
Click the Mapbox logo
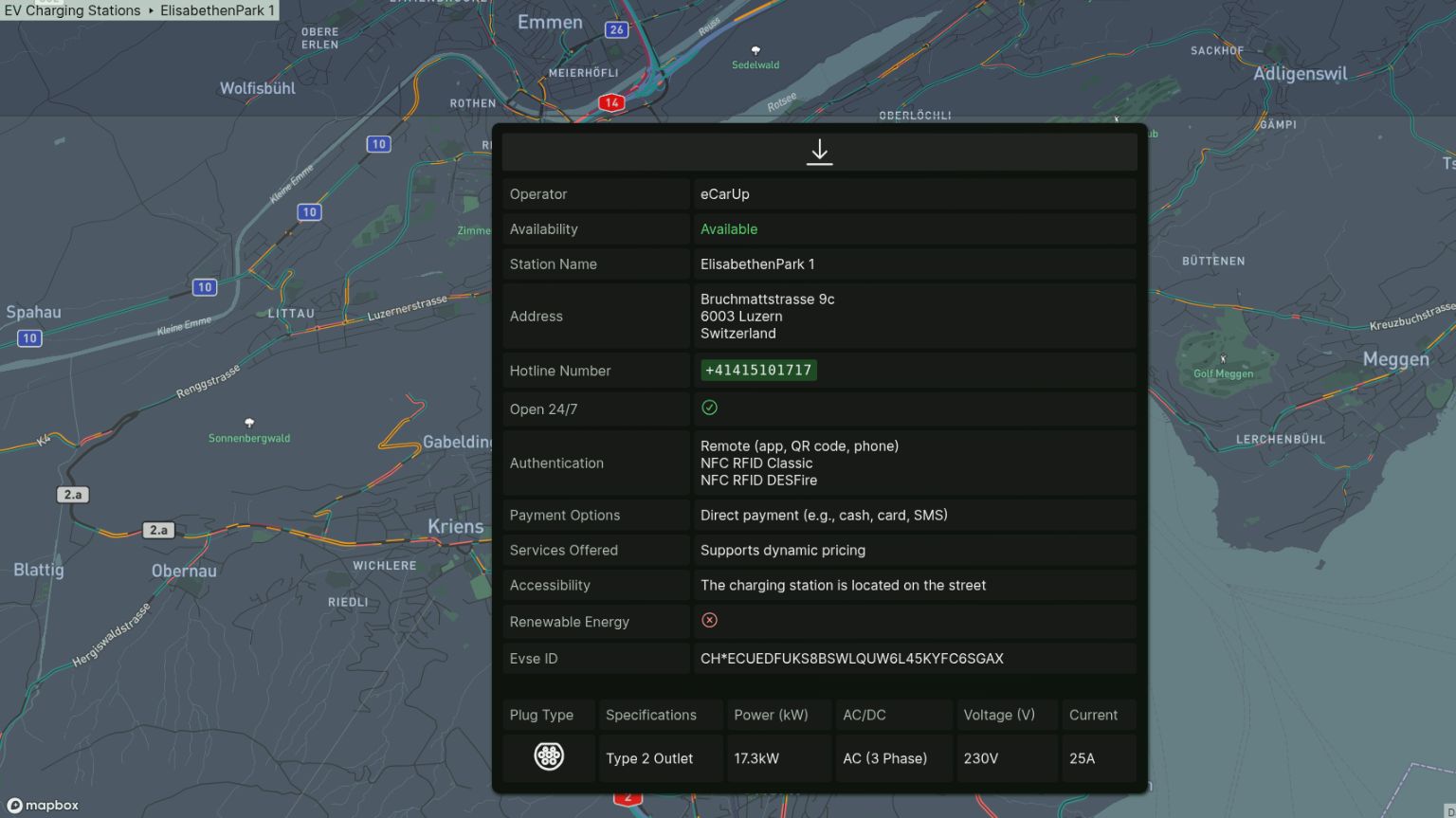(44, 805)
